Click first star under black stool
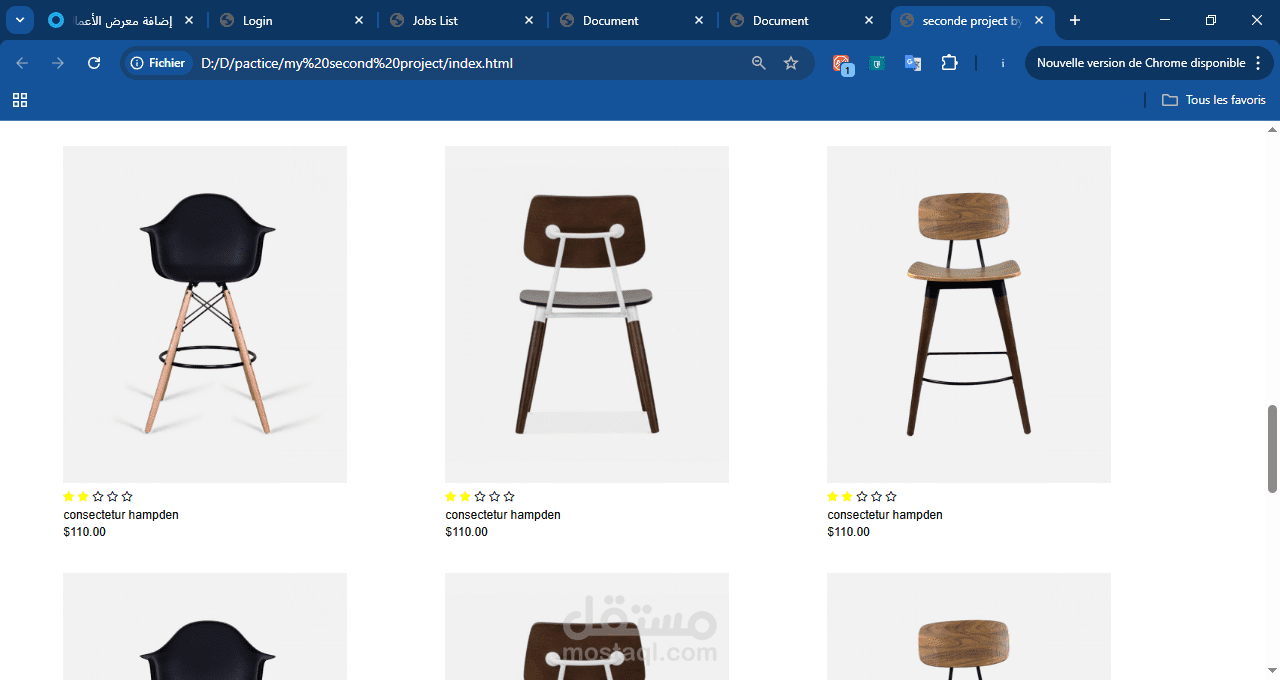 pyautogui.click(x=69, y=496)
